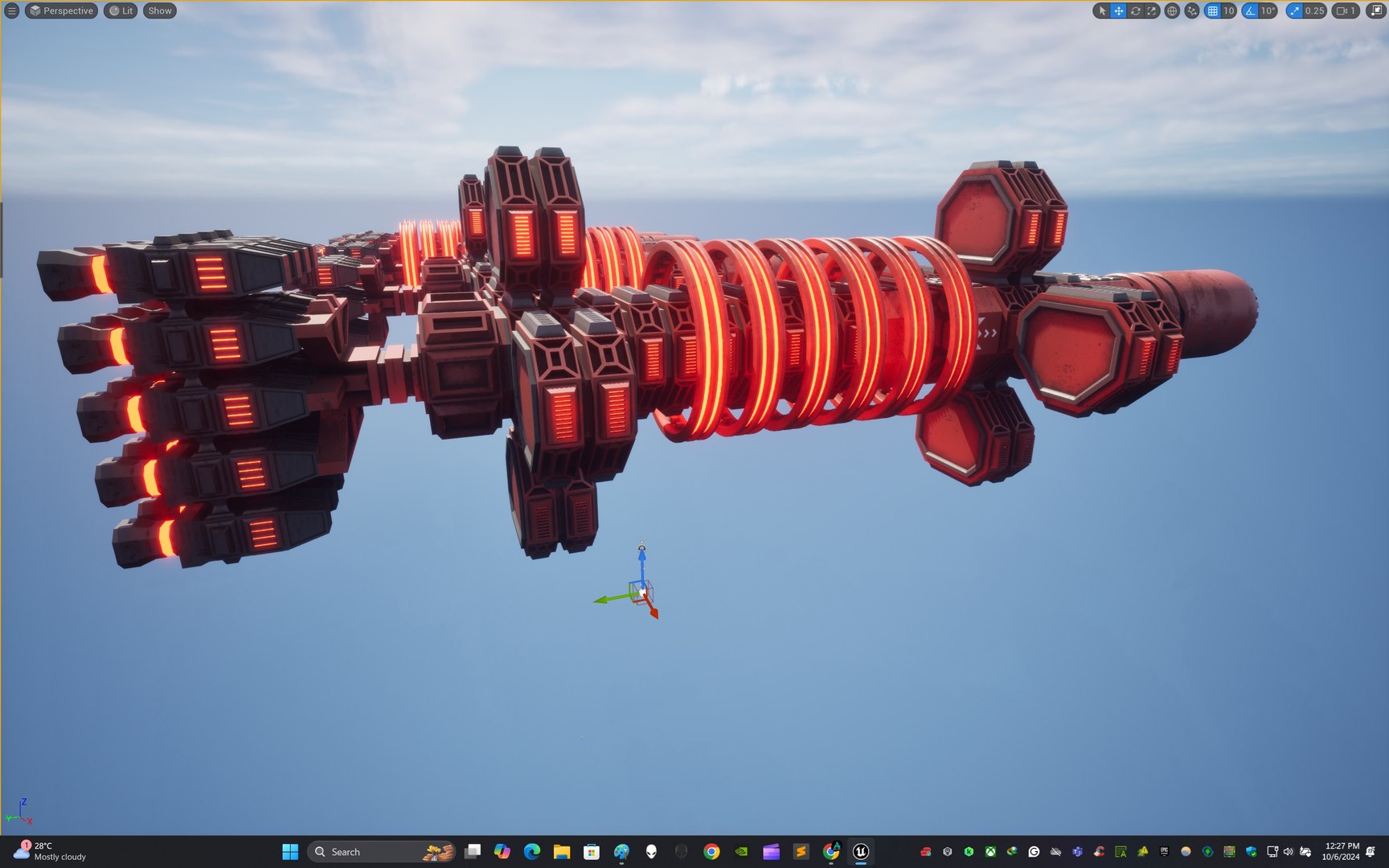Open camera speed setting
1389x868 pixels.
click(1346, 10)
